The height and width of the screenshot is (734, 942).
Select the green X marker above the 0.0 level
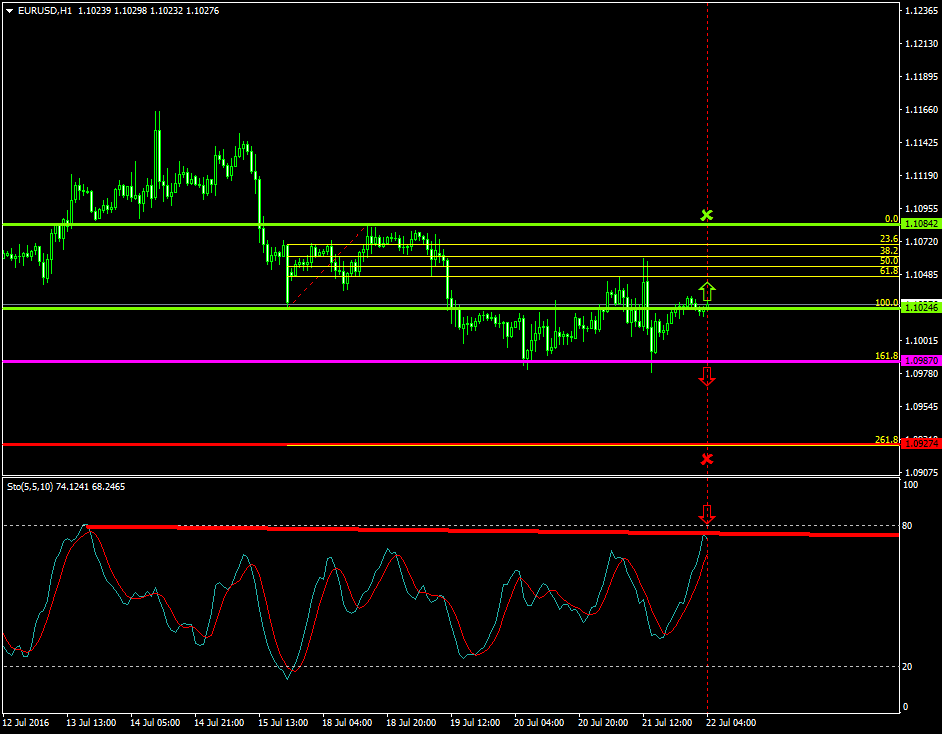709,214
